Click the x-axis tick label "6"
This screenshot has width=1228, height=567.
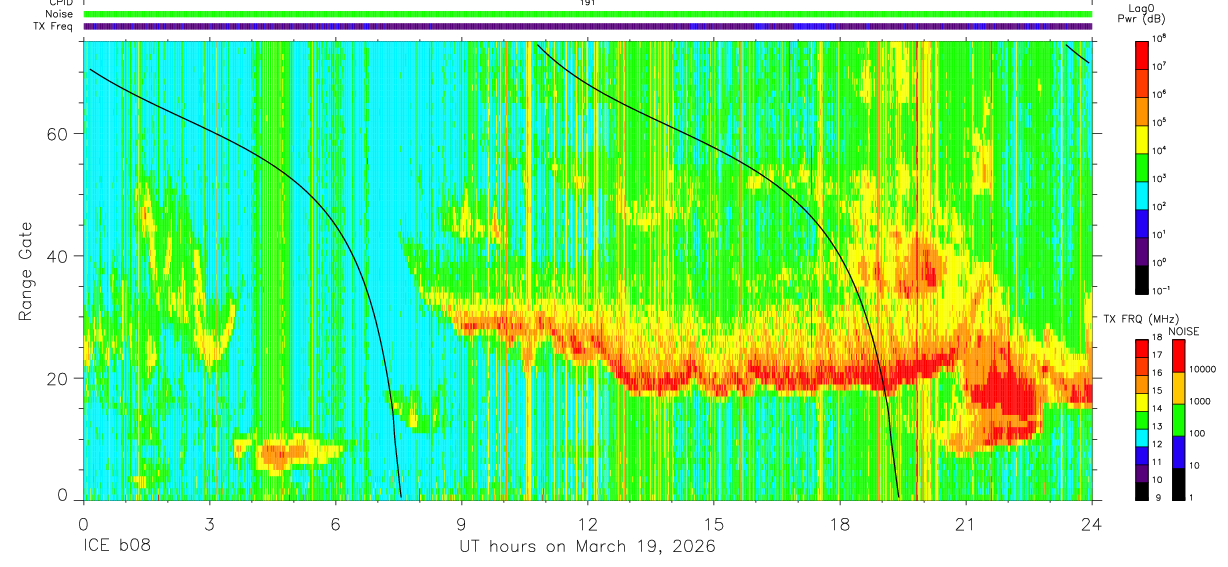(x=336, y=524)
